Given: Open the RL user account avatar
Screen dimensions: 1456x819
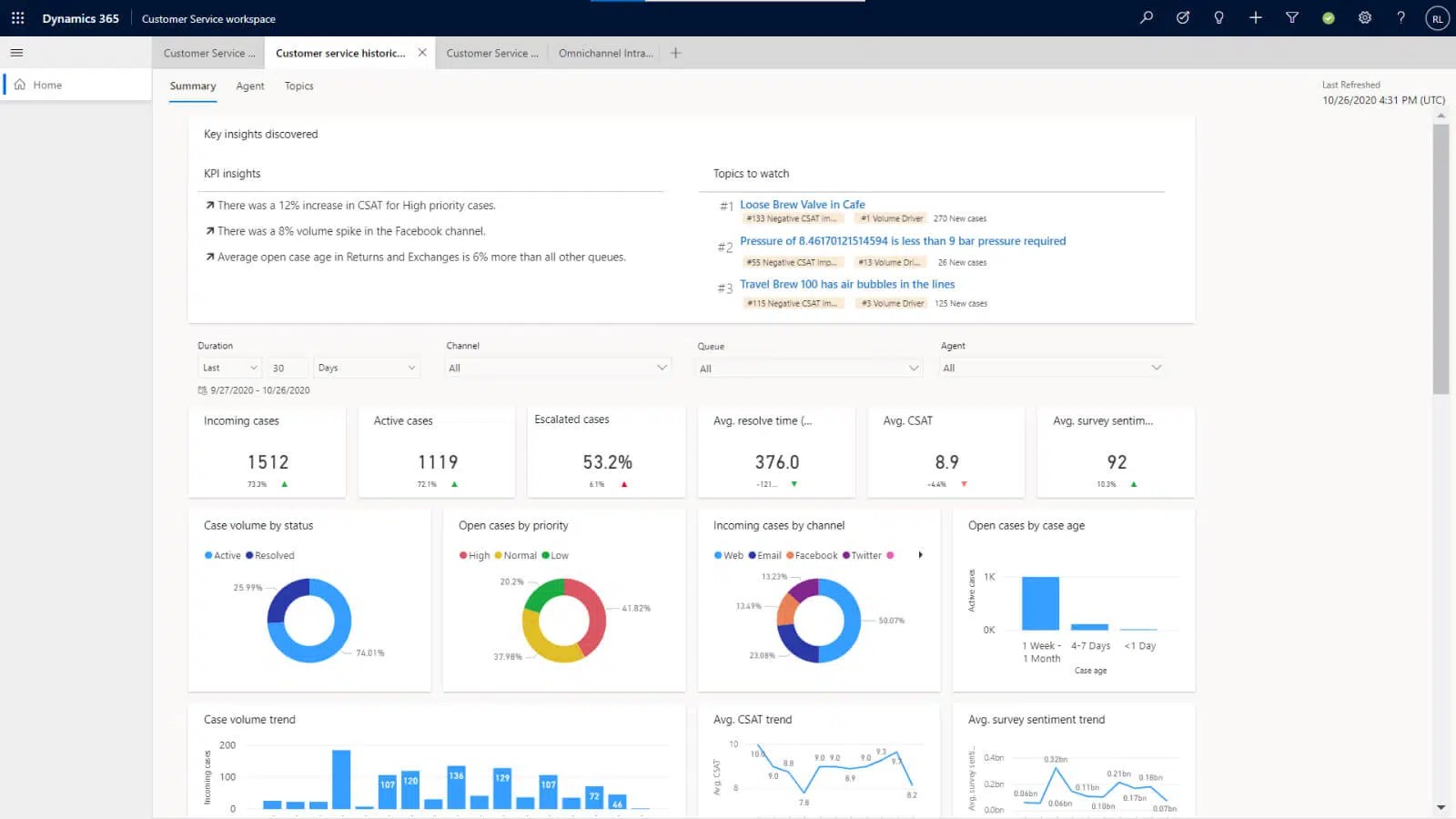Looking at the screenshot, I should click(1437, 17).
